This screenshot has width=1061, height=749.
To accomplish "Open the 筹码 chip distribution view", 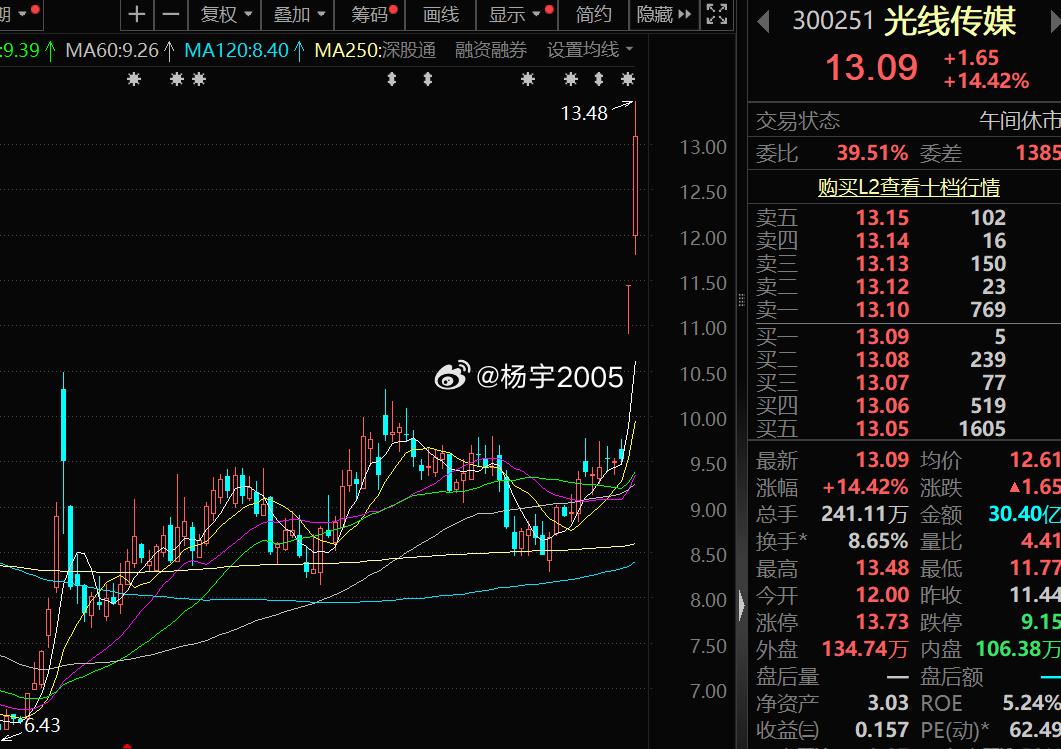I will tap(370, 14).
